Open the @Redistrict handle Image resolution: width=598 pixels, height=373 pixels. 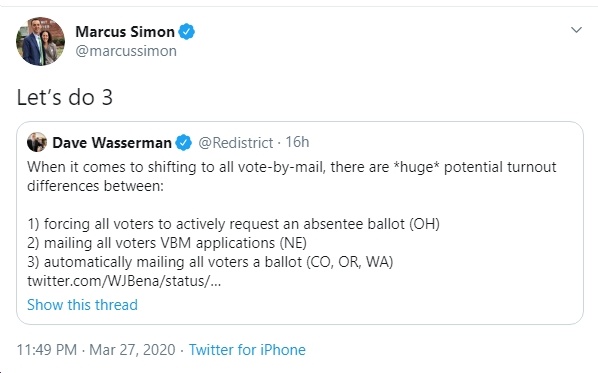(235, 143)
